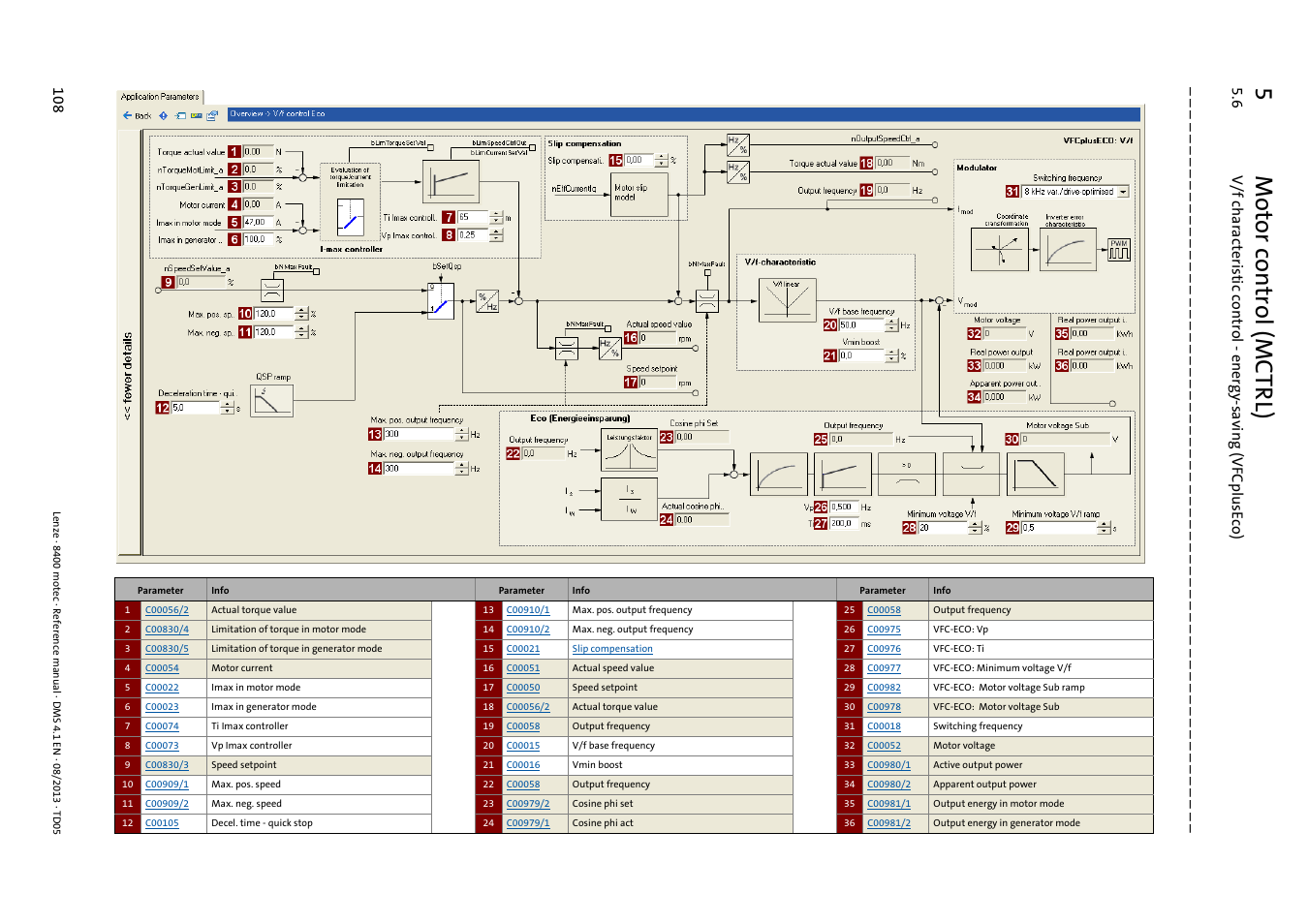Open parameter link C00054 Motor current
Image resolution: width=1308 pixels, height=924 pixels.
pos(162,668)
